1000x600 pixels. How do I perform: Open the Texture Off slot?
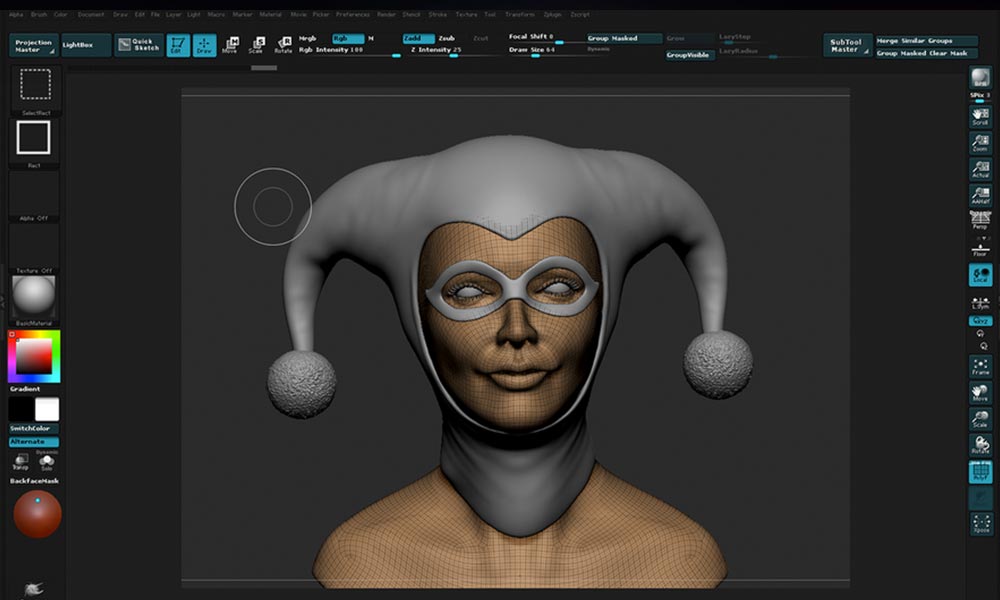(34, 249)
